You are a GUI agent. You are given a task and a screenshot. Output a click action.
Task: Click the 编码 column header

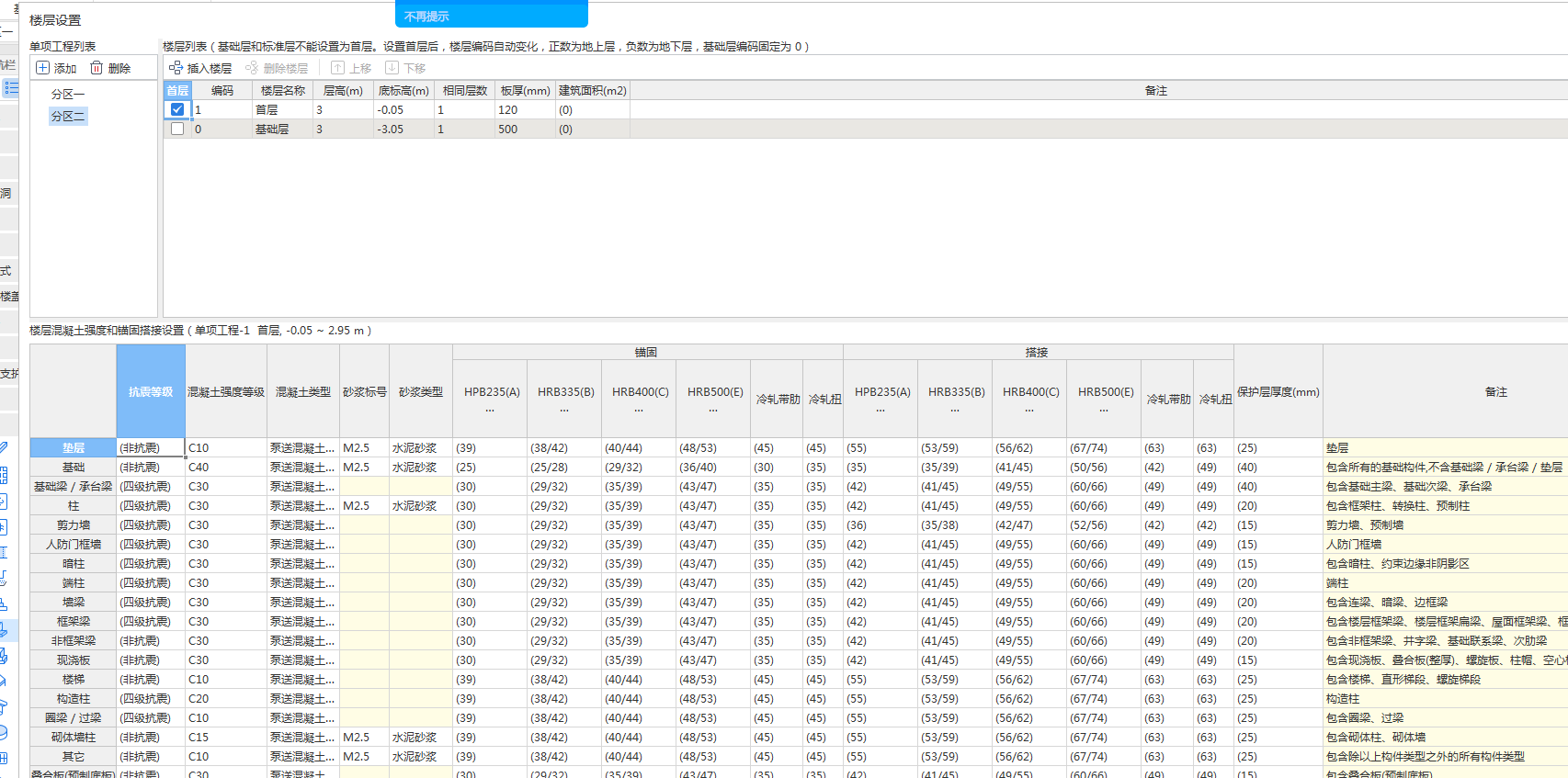(222, 91)
